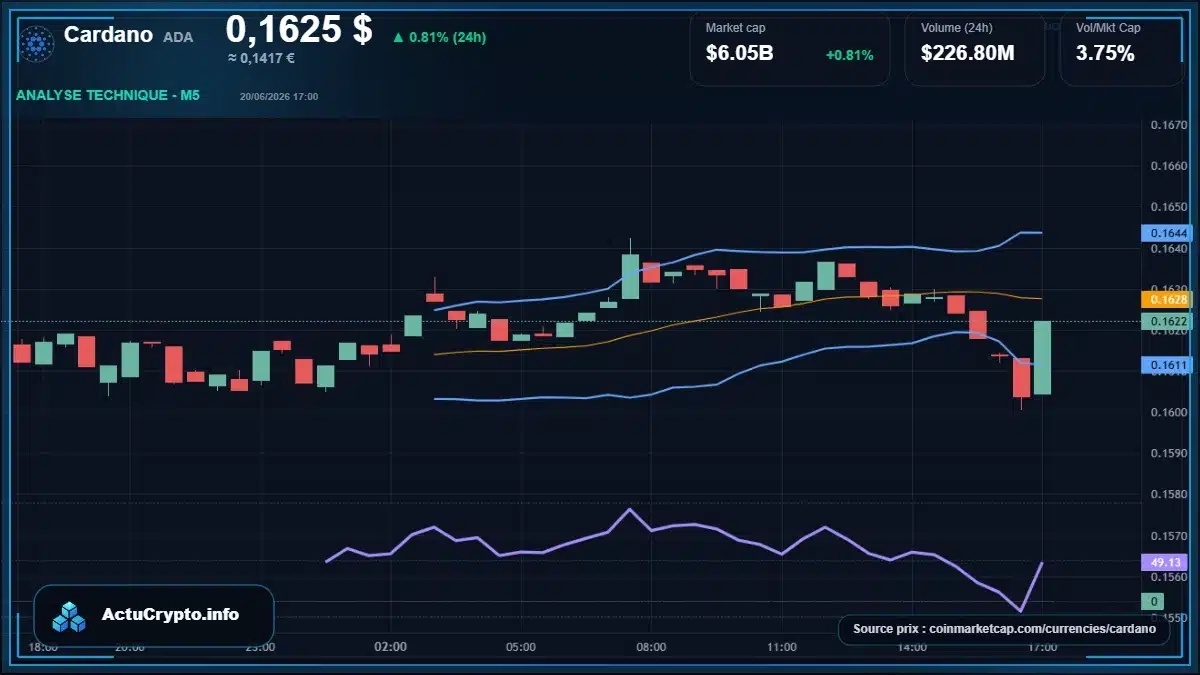Click the 0.1650 price axis label

(x=1168, y=207)
